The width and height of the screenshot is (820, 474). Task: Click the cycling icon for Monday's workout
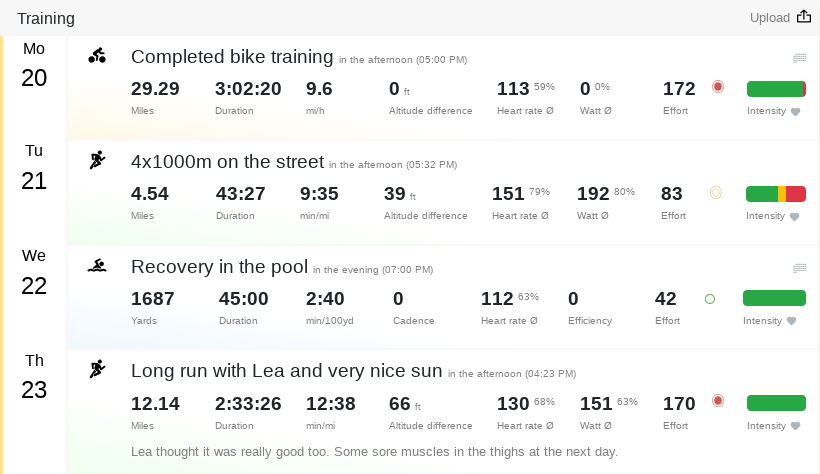[x=97, y=56]
